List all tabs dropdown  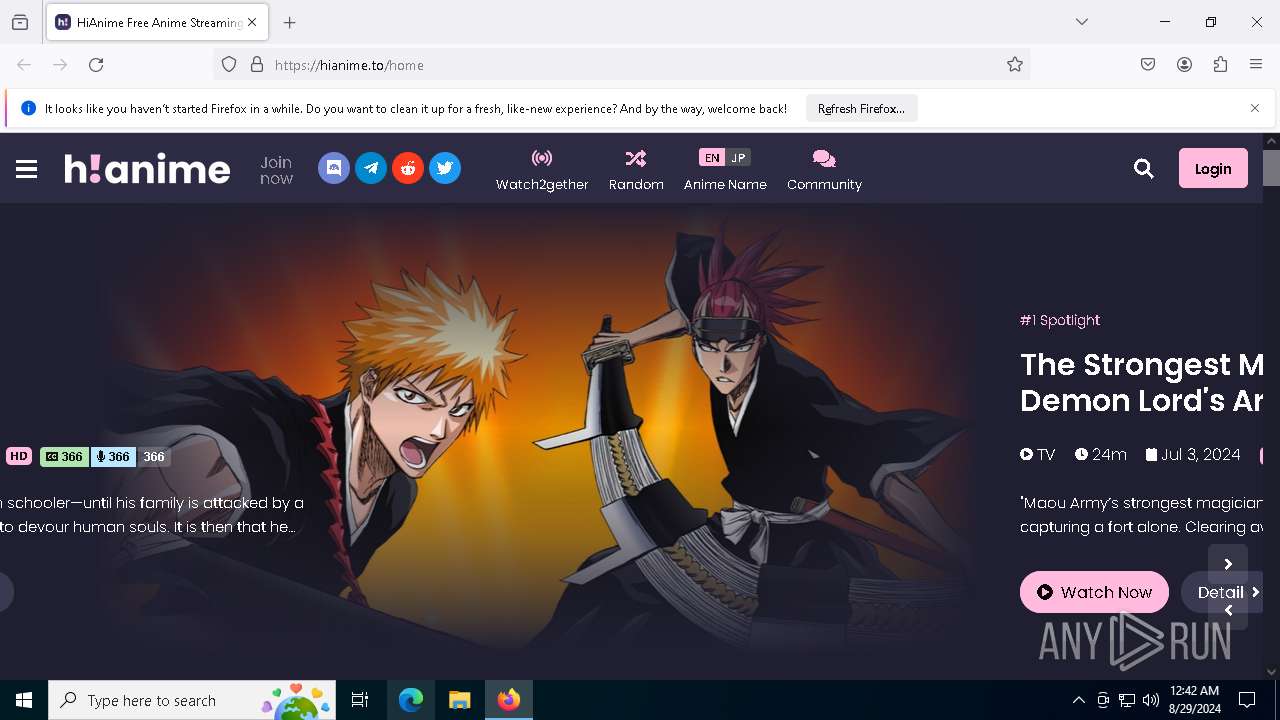tap(1082, 22)
